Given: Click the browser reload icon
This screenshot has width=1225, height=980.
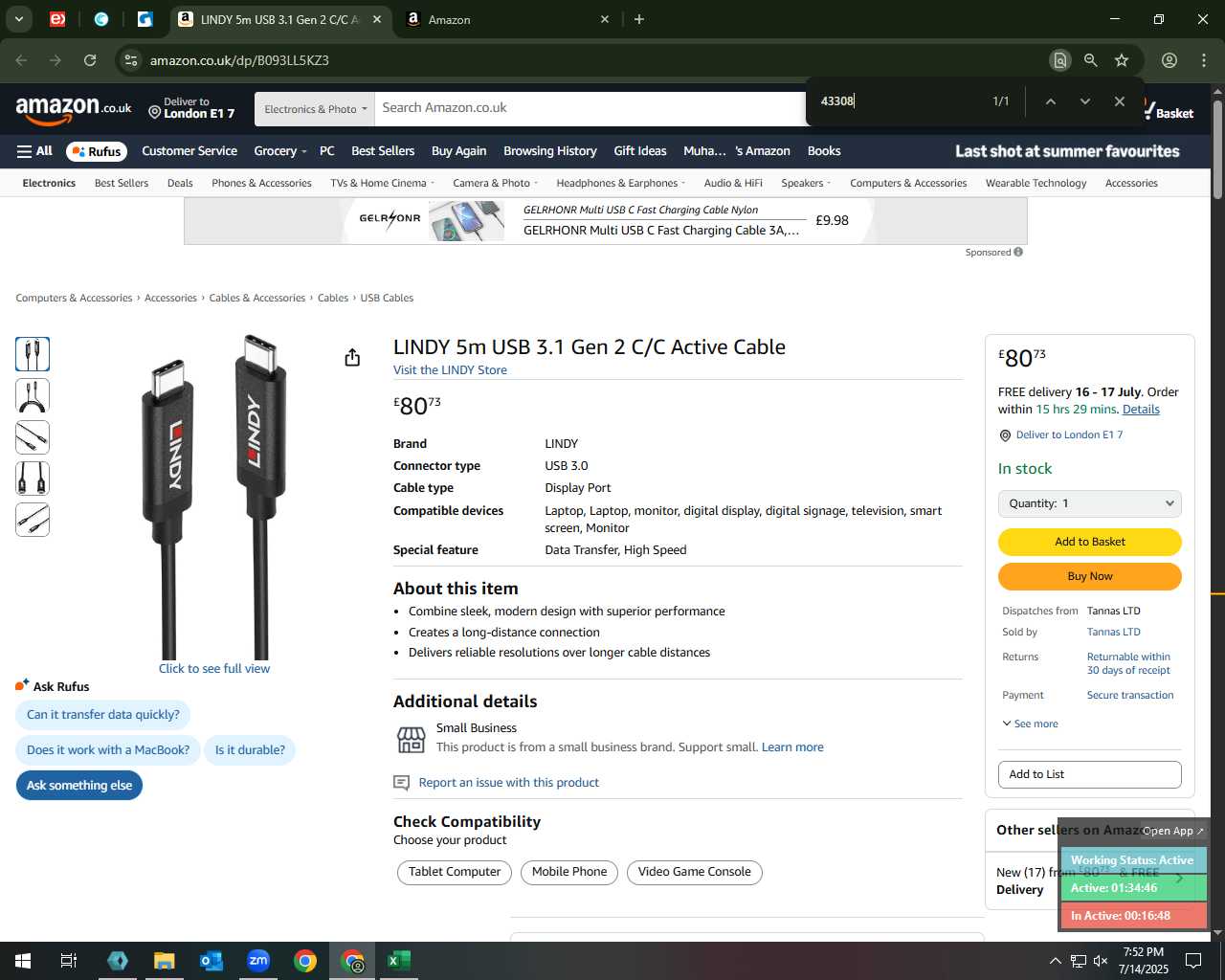Looking at the screenshot, I should (90, 60).
